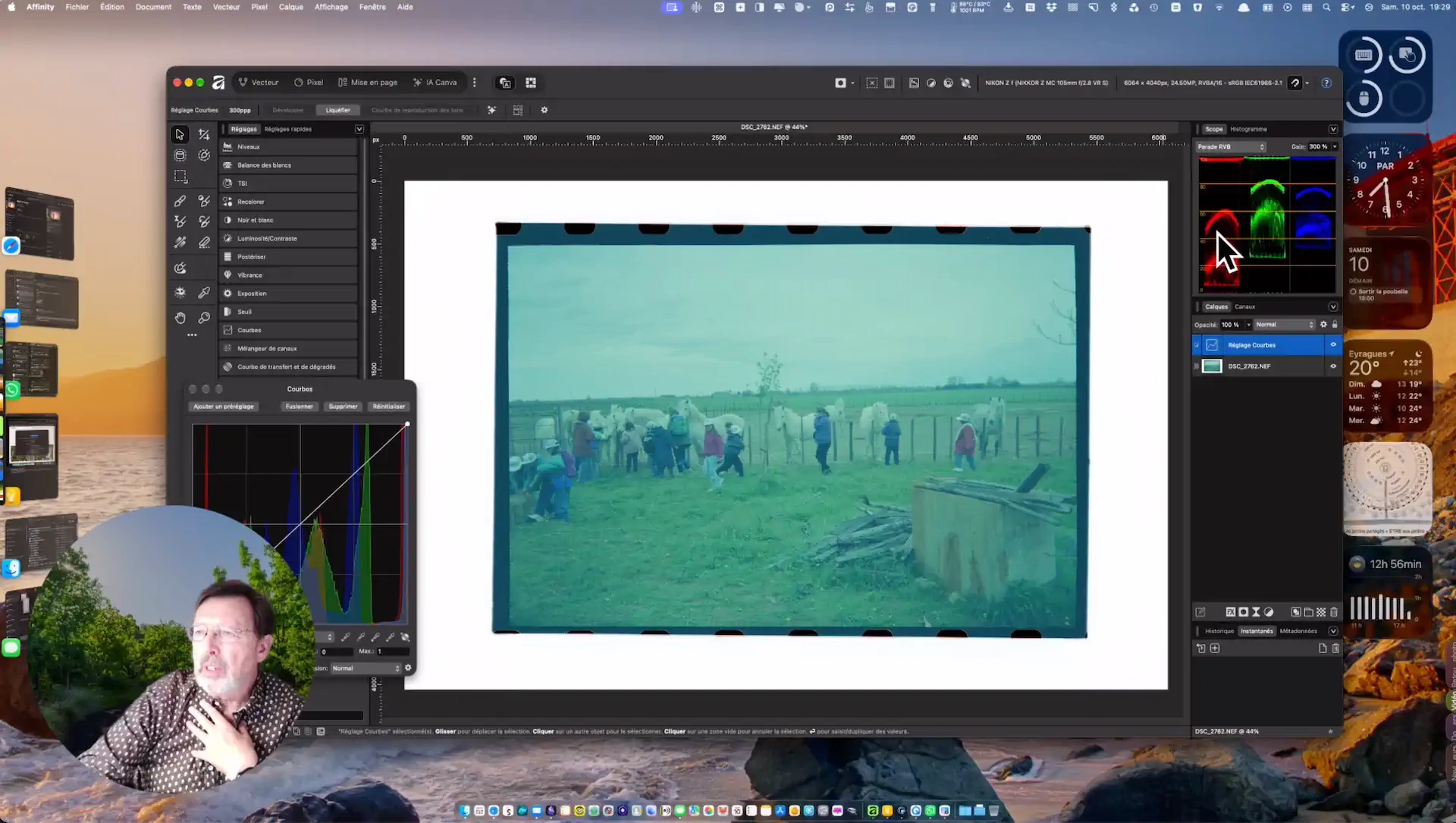Uncheck the Réglage Courbes layer checkbox
Screen dimensions: 1456x823
tap(1197, 345)
